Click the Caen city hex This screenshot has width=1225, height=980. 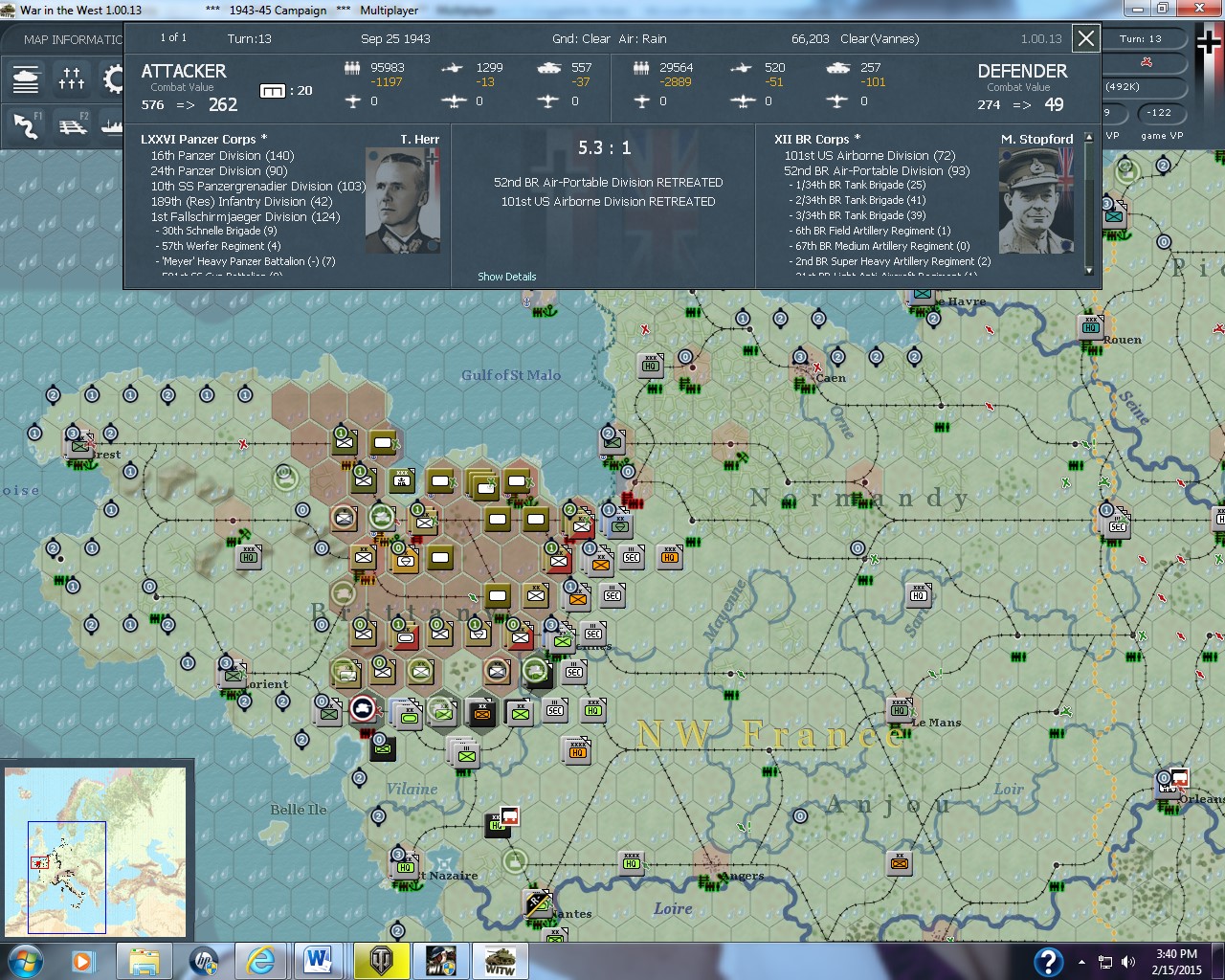pos(807,365)
